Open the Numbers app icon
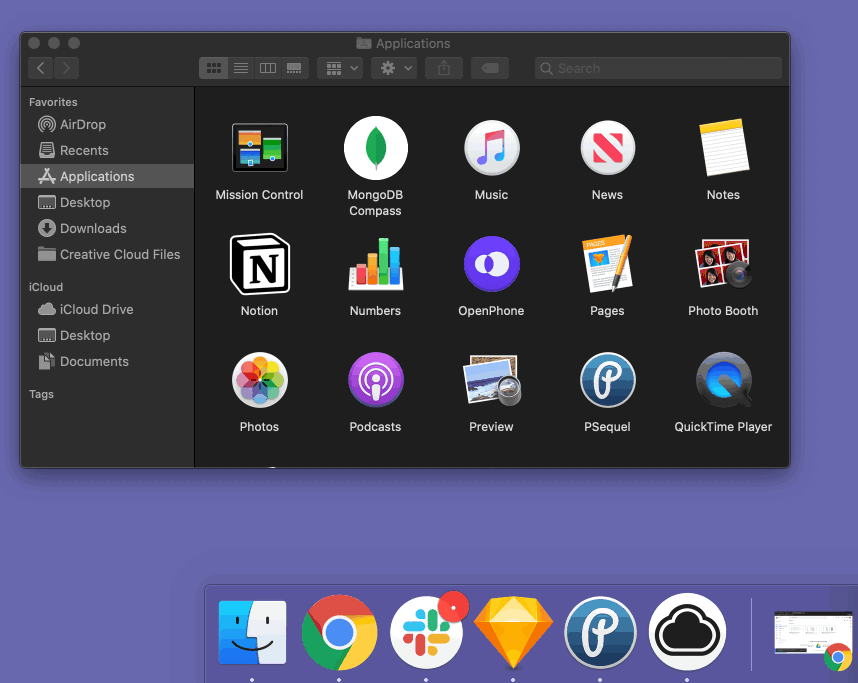The width and height of the screenshot is (858, 683). (375, 264)
